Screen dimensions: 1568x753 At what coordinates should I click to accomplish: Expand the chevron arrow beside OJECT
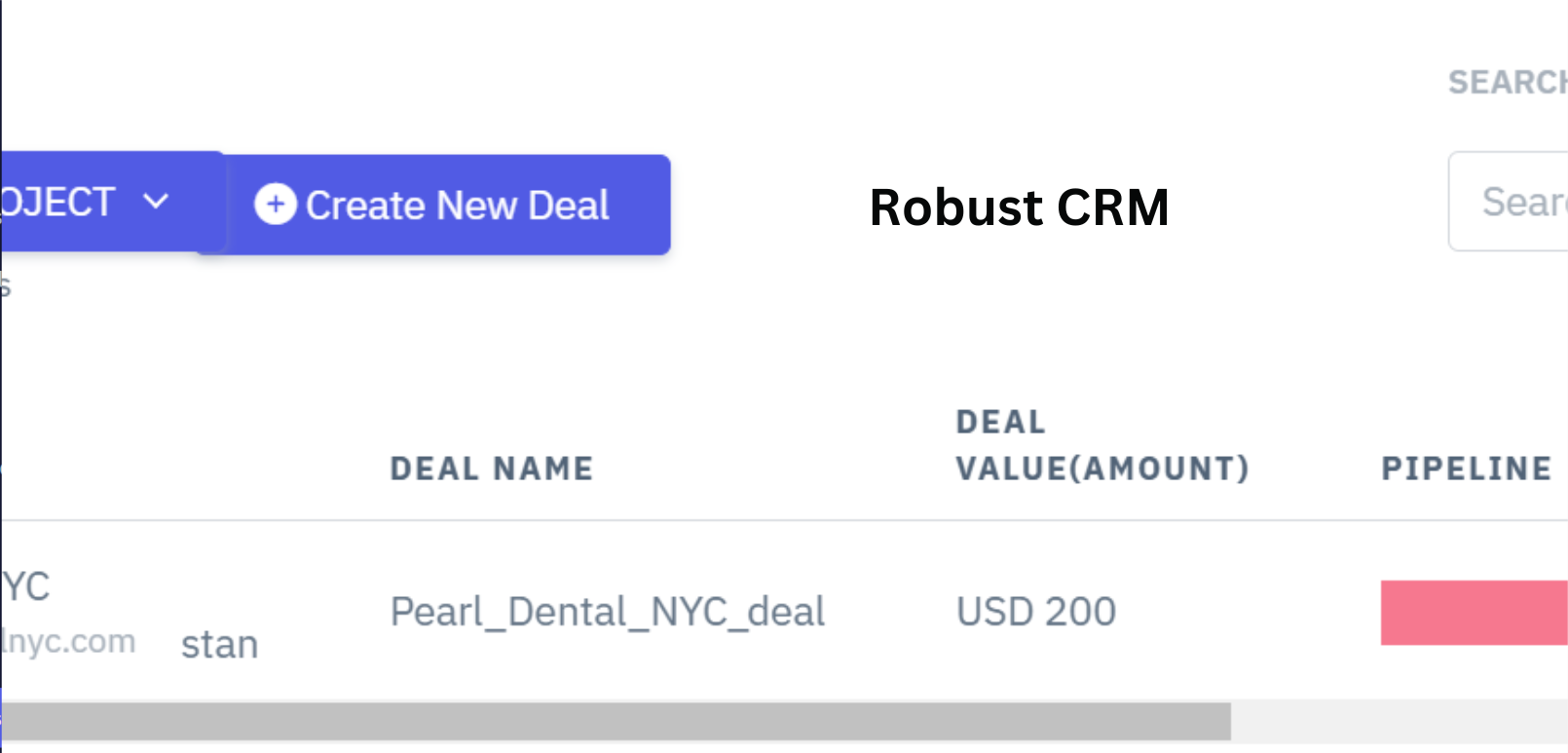(156, 202)
